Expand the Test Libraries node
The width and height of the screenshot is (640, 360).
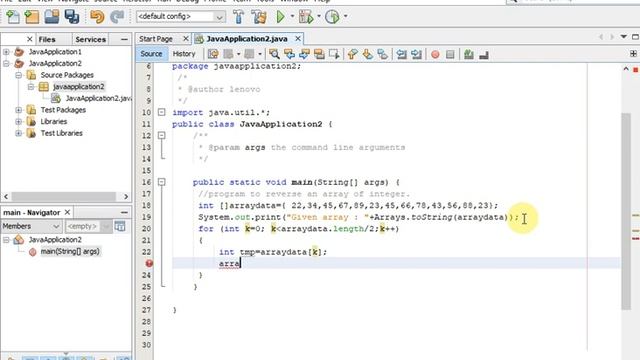[18, 133]
